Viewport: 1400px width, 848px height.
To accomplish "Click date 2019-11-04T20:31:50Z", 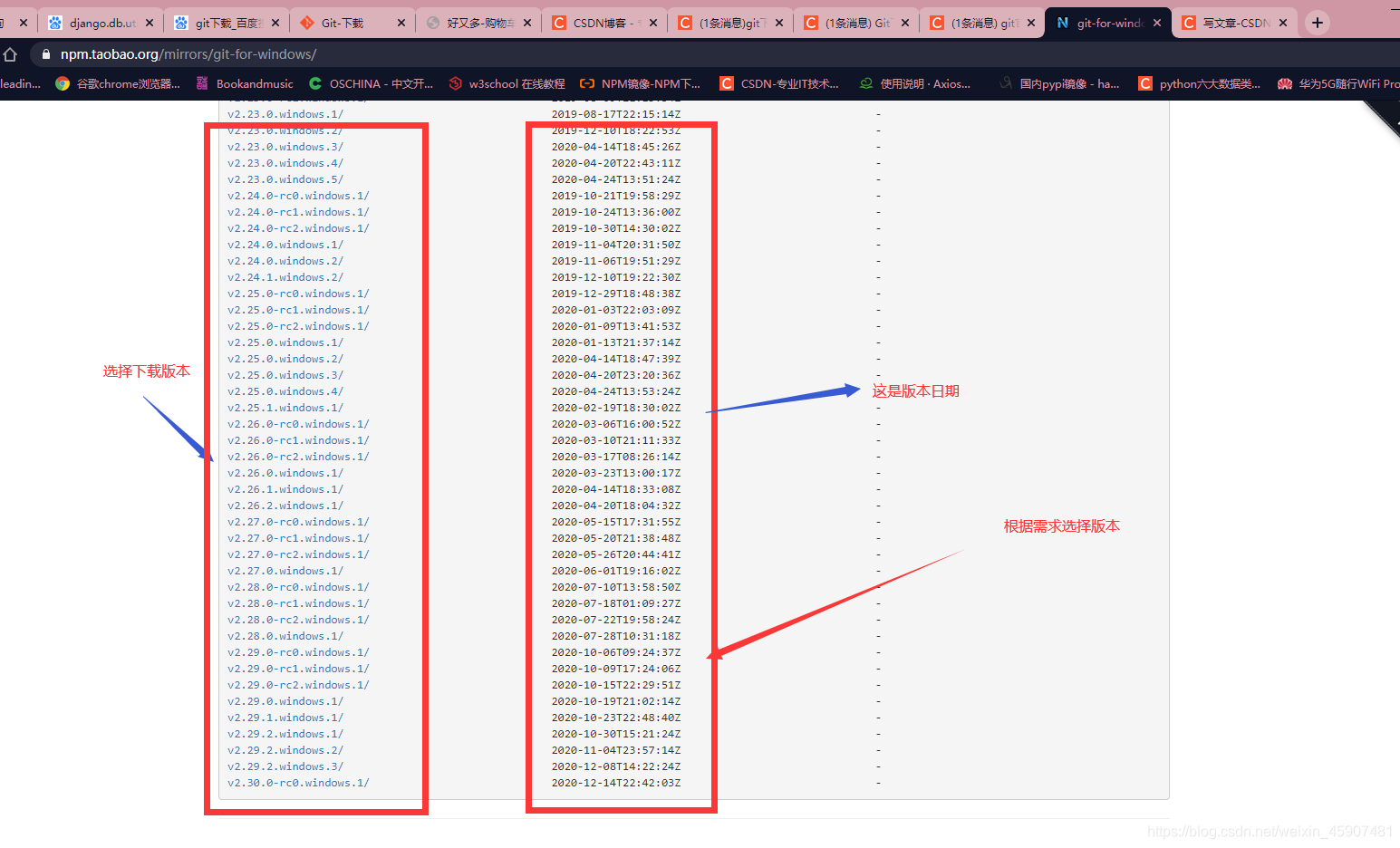I will (x=616, y=245).
